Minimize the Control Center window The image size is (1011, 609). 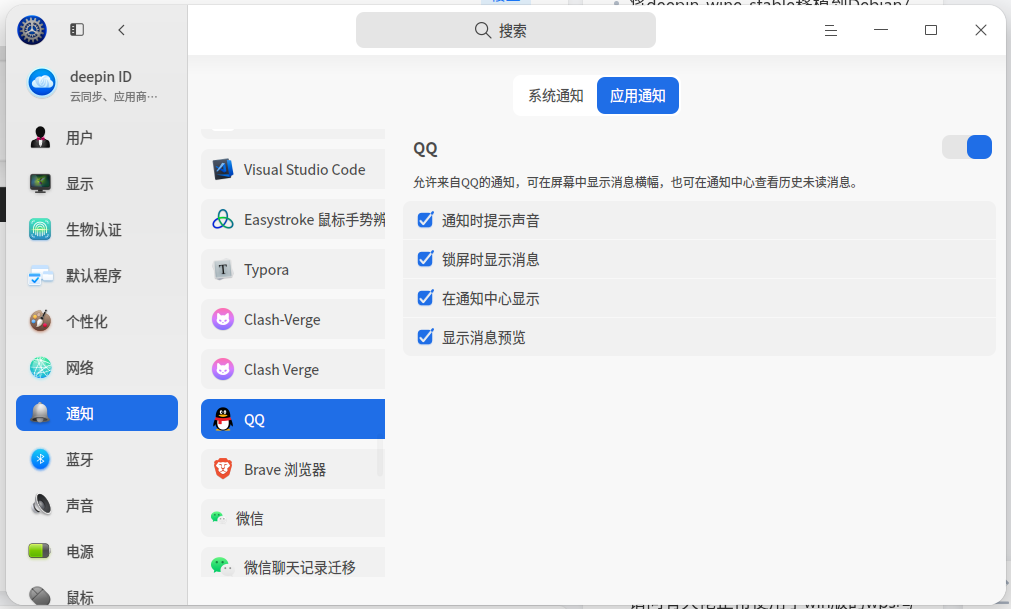[x=881, y=30]
